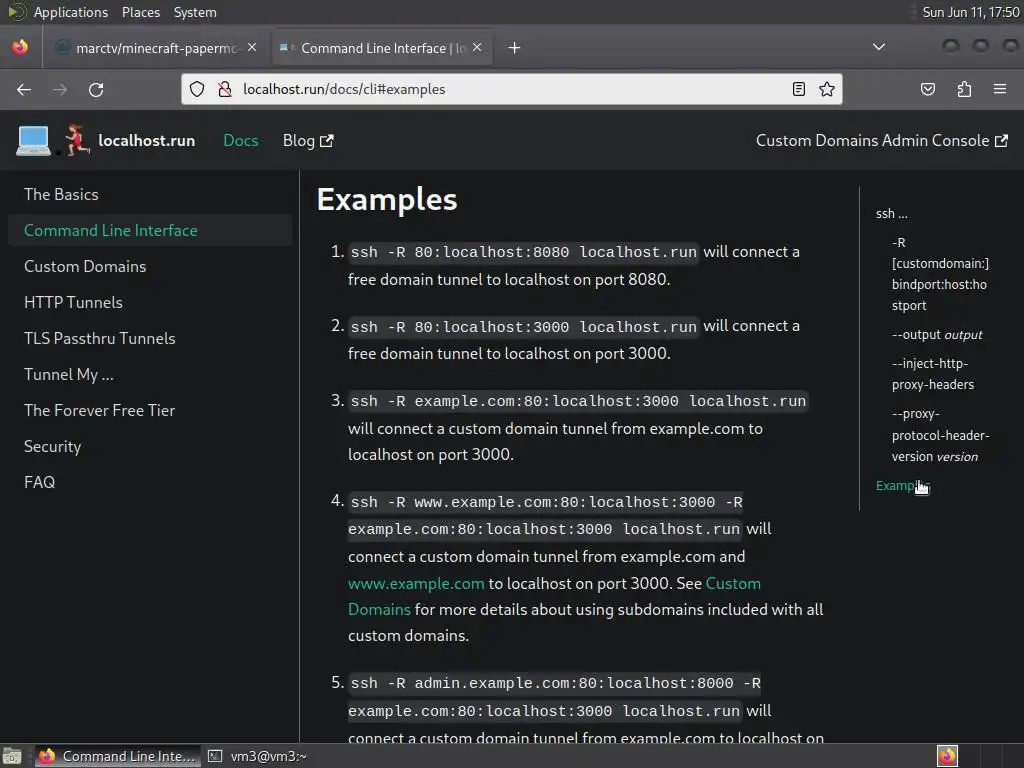Click the clock showing Sun Jun 11, 17:50

[x=970, y=12]
